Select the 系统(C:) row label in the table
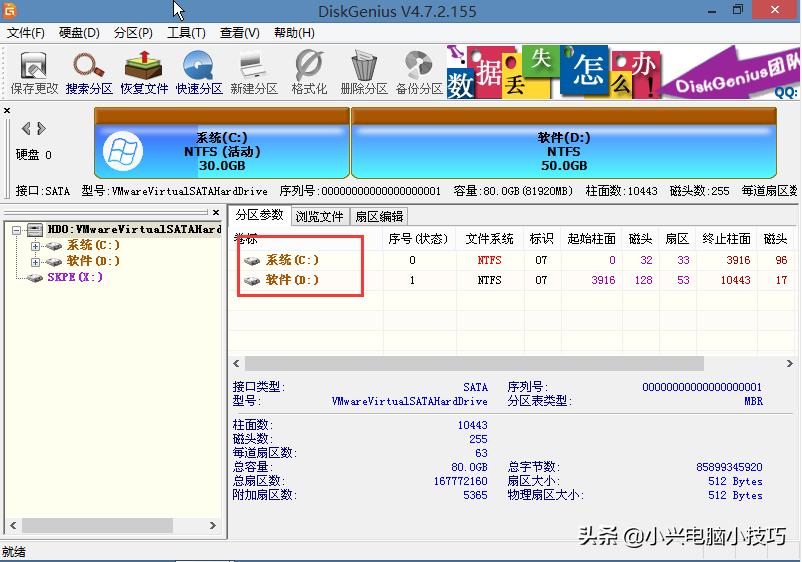The image size is (802, 562). pyautogui.click(x=292, y=260)
